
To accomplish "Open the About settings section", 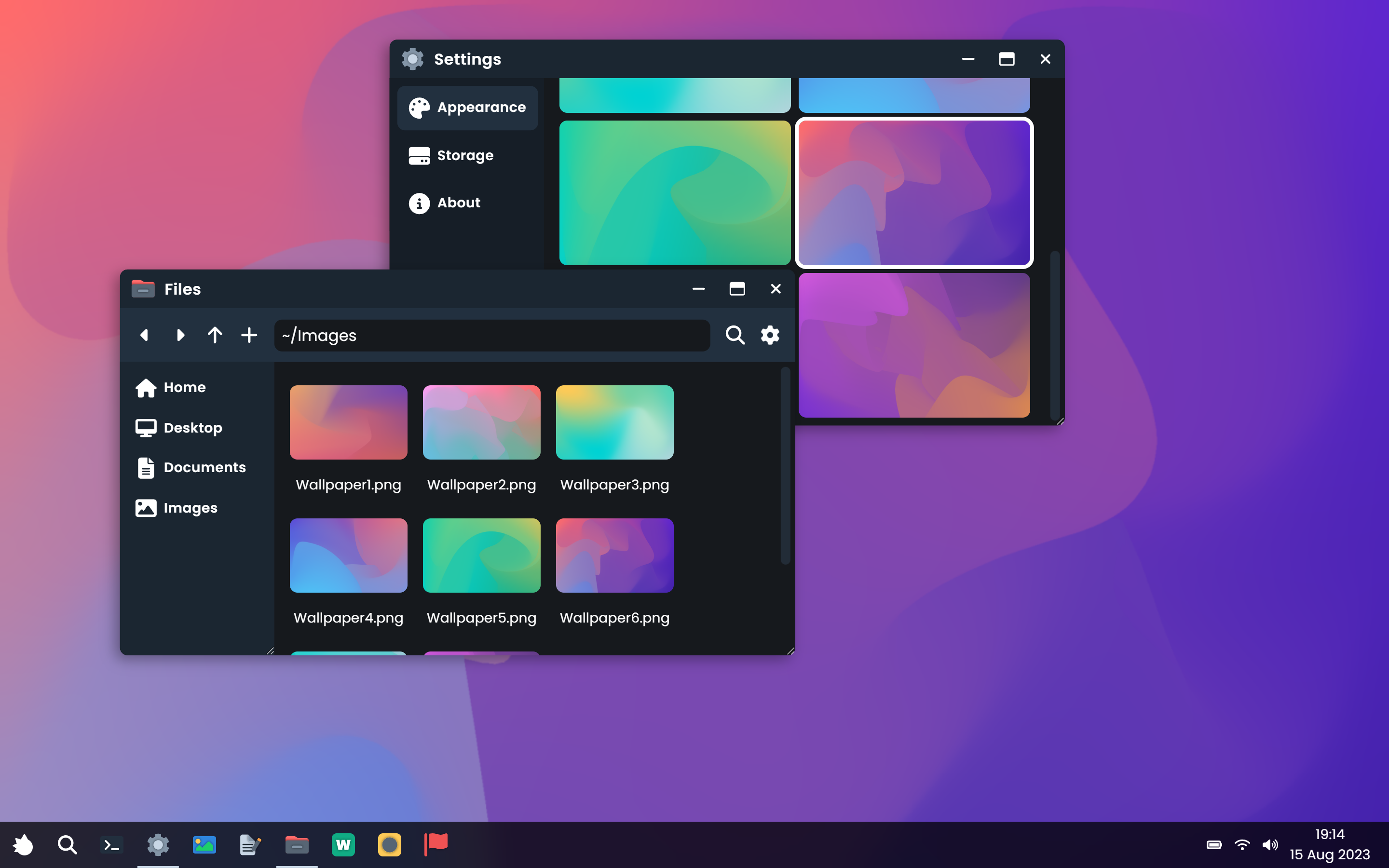I will pos(458,203).
